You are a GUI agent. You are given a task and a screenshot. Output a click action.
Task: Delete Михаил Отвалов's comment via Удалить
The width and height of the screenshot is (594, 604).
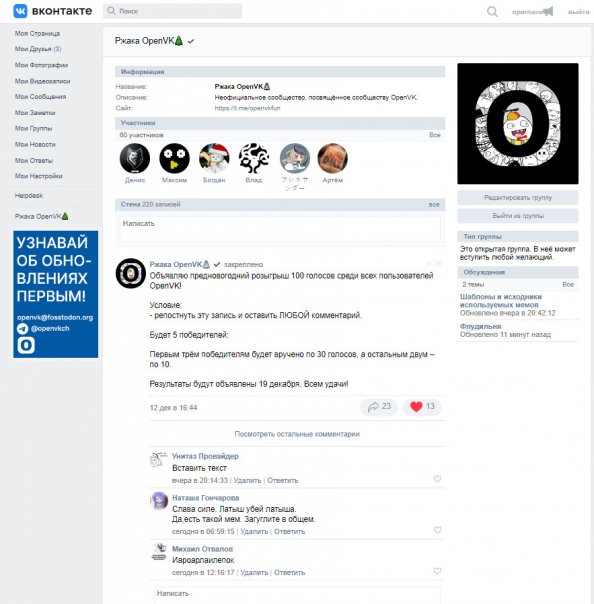pos(254,573)
